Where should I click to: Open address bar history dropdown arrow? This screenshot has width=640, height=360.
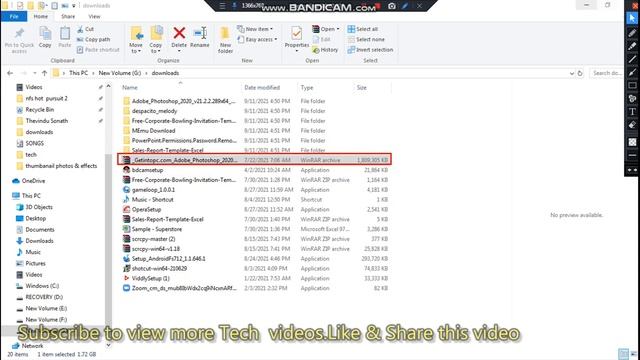(x=571, y=73)
